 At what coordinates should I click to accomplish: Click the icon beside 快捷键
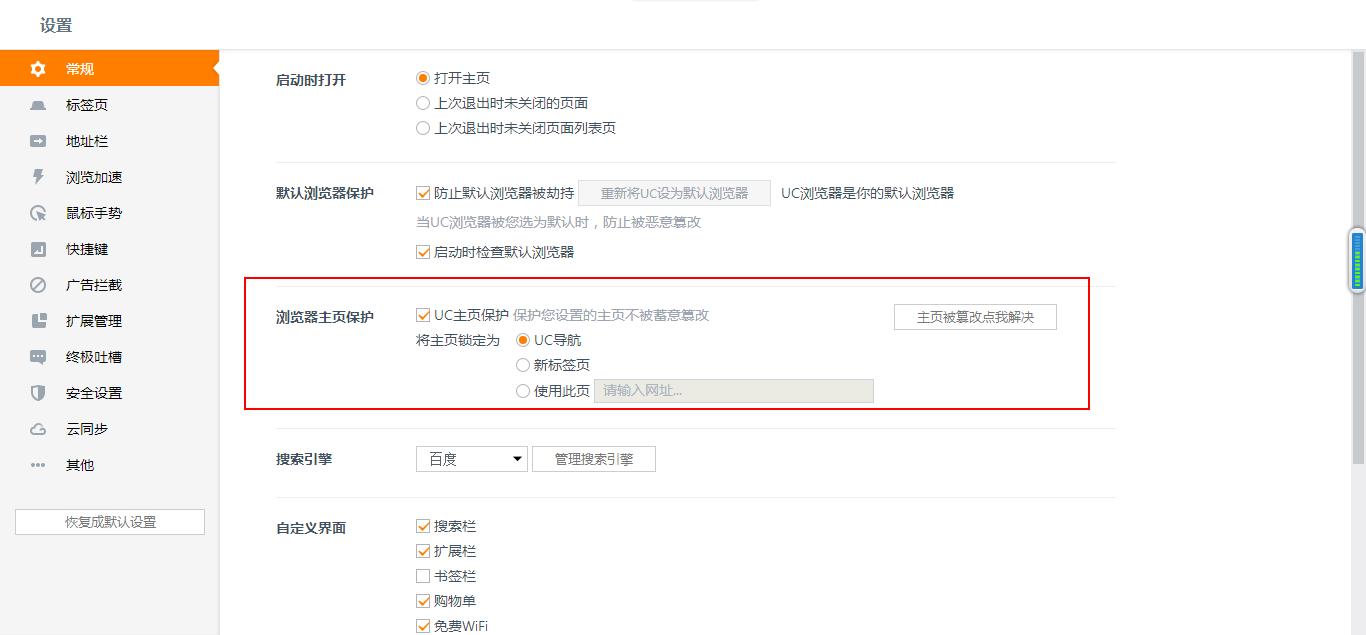pos(38,249)
